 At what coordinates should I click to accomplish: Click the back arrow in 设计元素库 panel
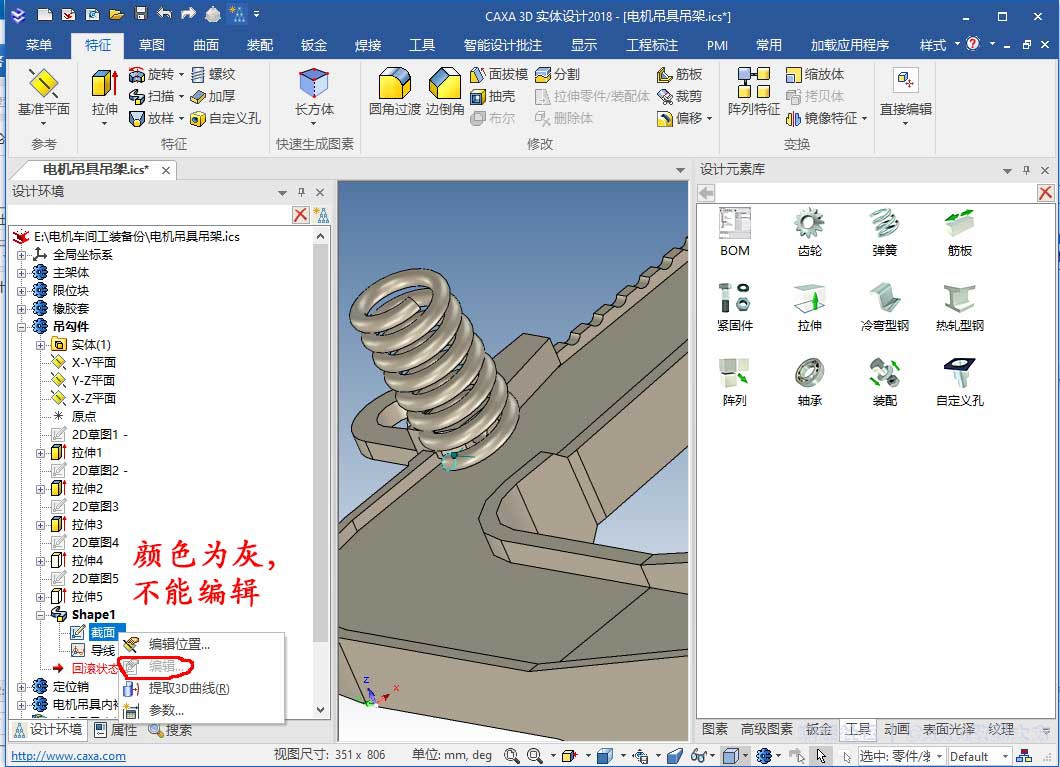point(706,193)
